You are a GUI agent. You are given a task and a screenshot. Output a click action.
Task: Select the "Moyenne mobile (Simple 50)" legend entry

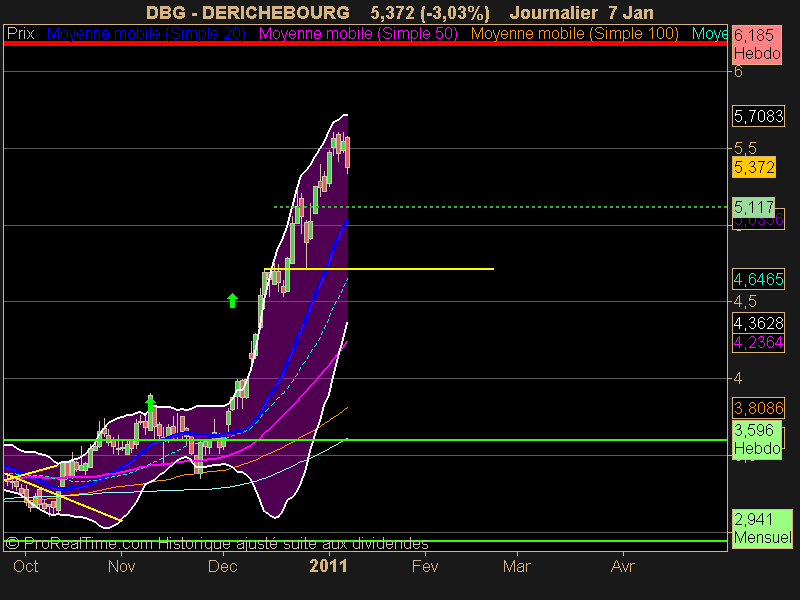click(x=358, y=34)
